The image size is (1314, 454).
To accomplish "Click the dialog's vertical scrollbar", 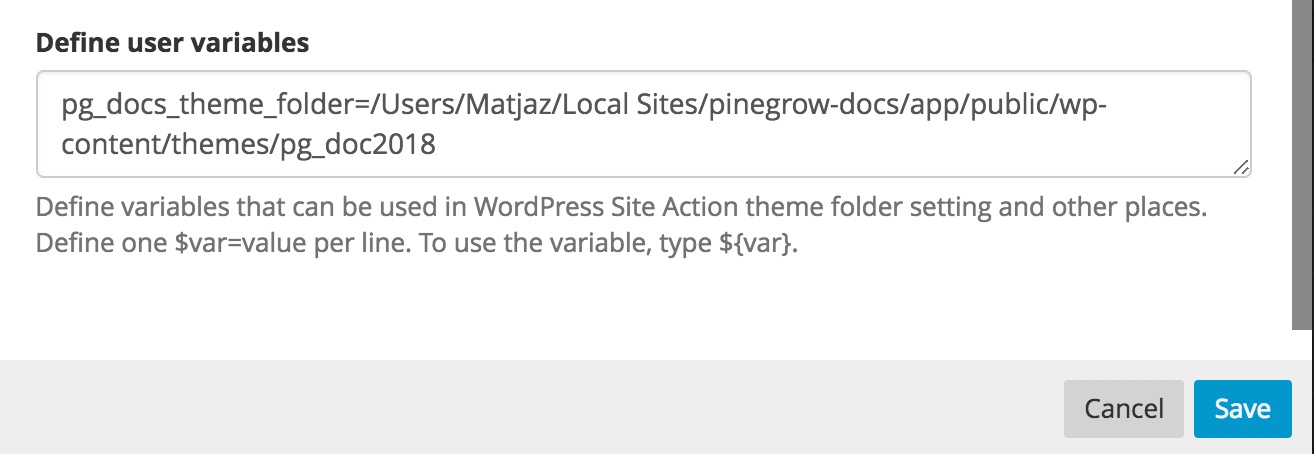I will (1303, 165).
